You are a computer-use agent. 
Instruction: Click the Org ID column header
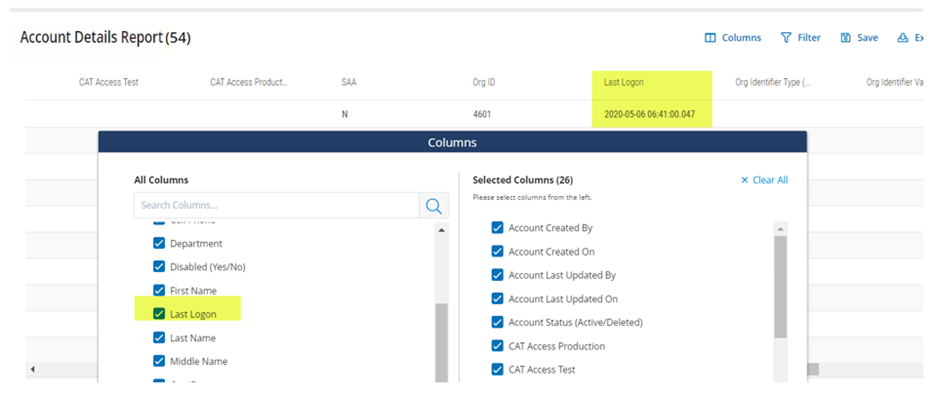click(483, 82)
